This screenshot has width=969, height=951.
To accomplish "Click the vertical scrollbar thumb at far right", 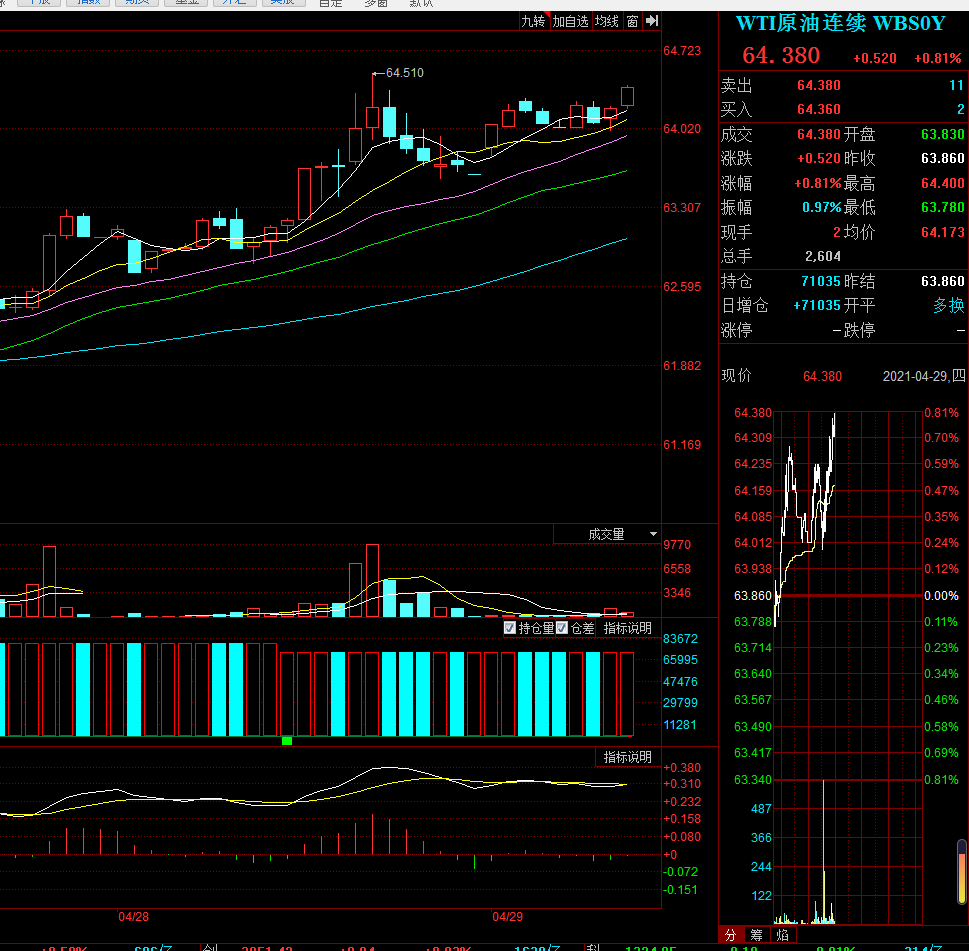I will 962,871.
